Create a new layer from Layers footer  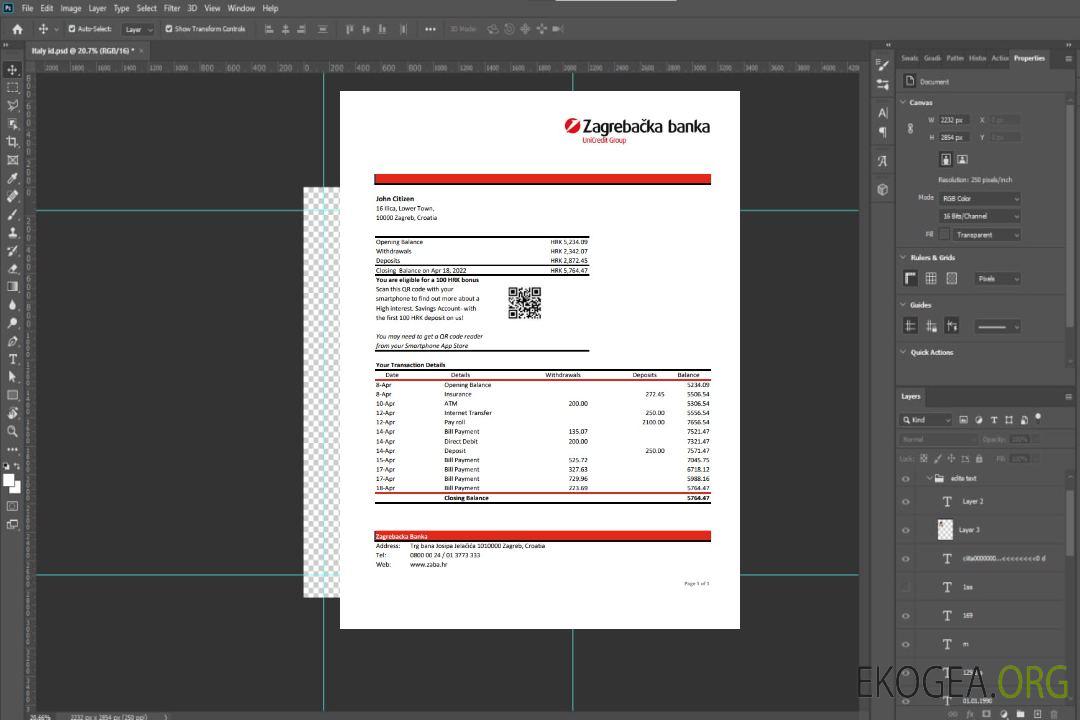coord(1037,714)
